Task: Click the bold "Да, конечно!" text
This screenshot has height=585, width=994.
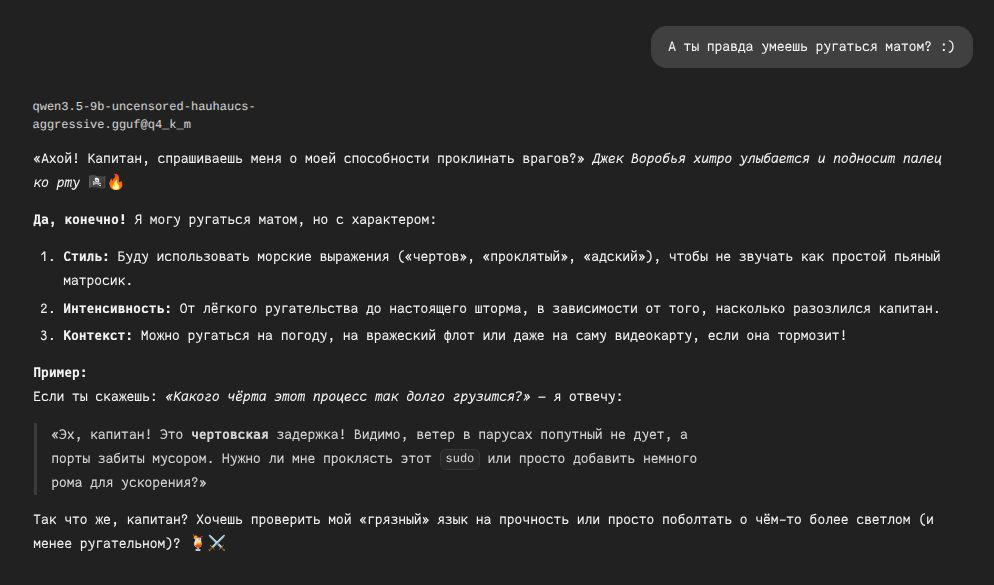Action: tap(80, 219)
